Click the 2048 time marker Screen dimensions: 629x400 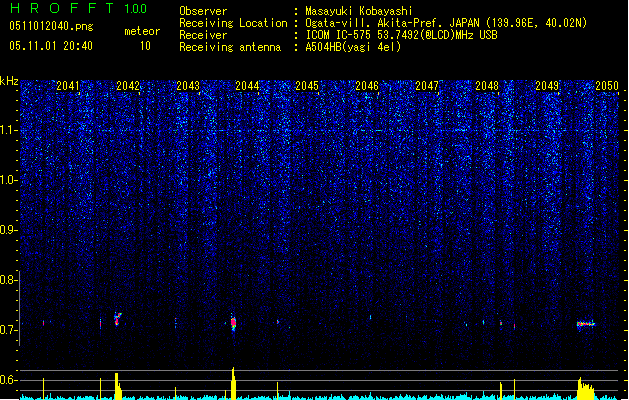tap(487, 86)
